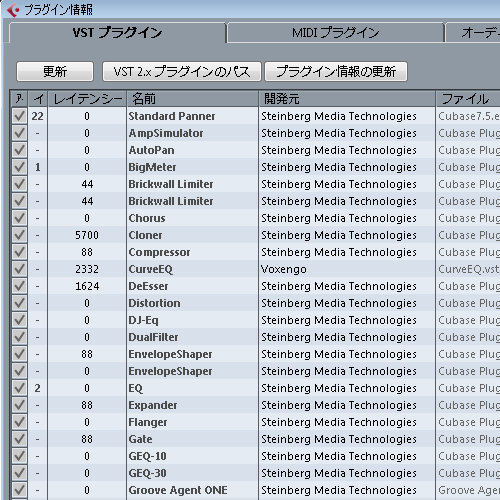Select the AmpSimulator plugin name
Image resolution: width=500 pixels, height=500 pixels.
pyautogui.click(x=166, y=133)
